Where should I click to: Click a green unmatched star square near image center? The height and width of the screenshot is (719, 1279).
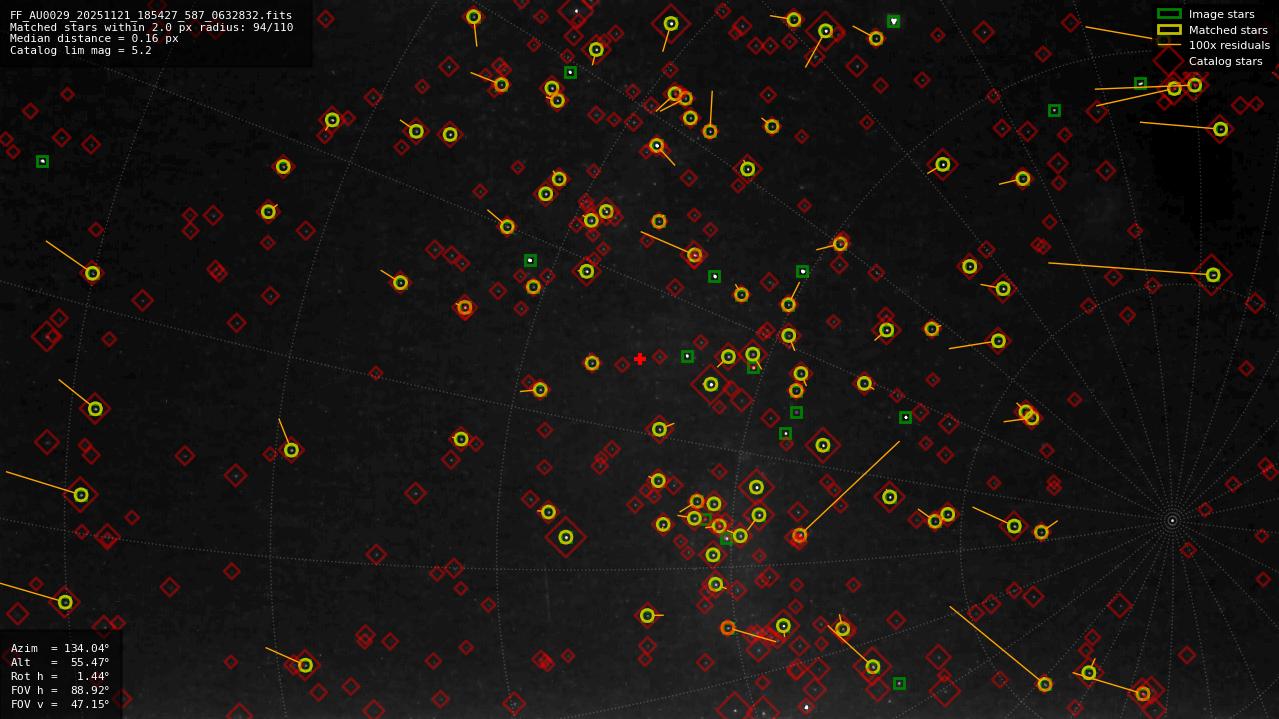coord(686,357)
